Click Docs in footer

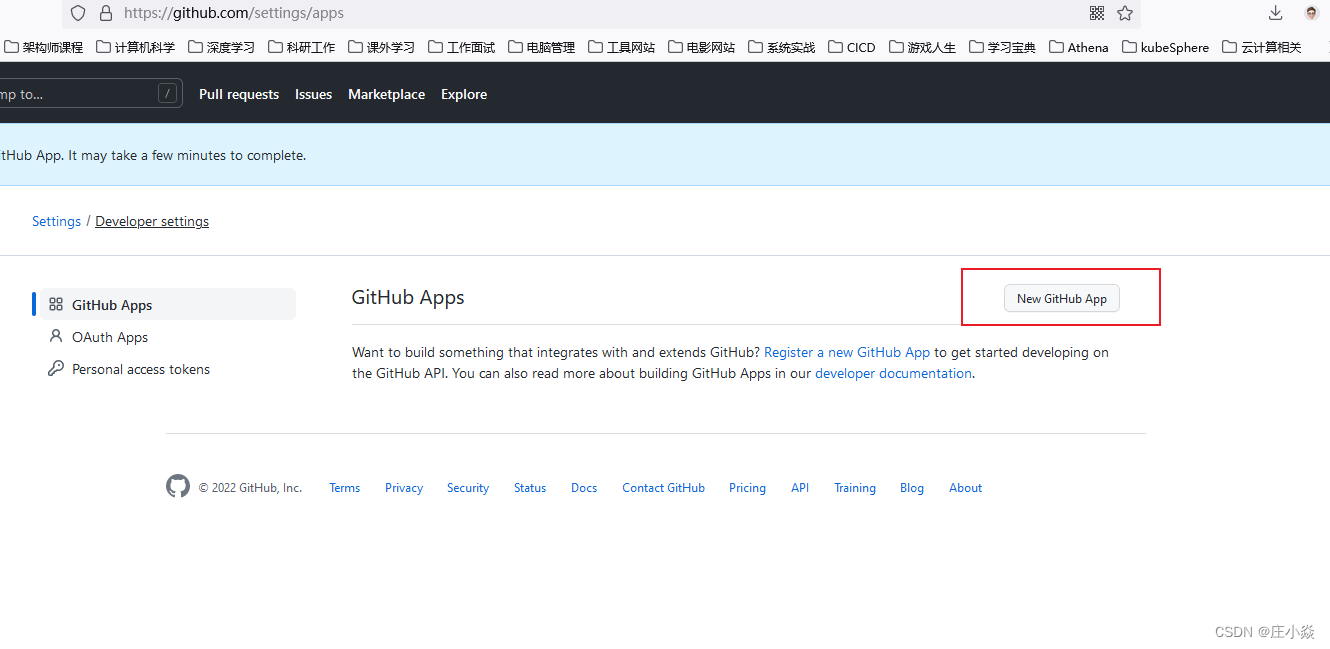pyautogui.click(x=584, y=488)
